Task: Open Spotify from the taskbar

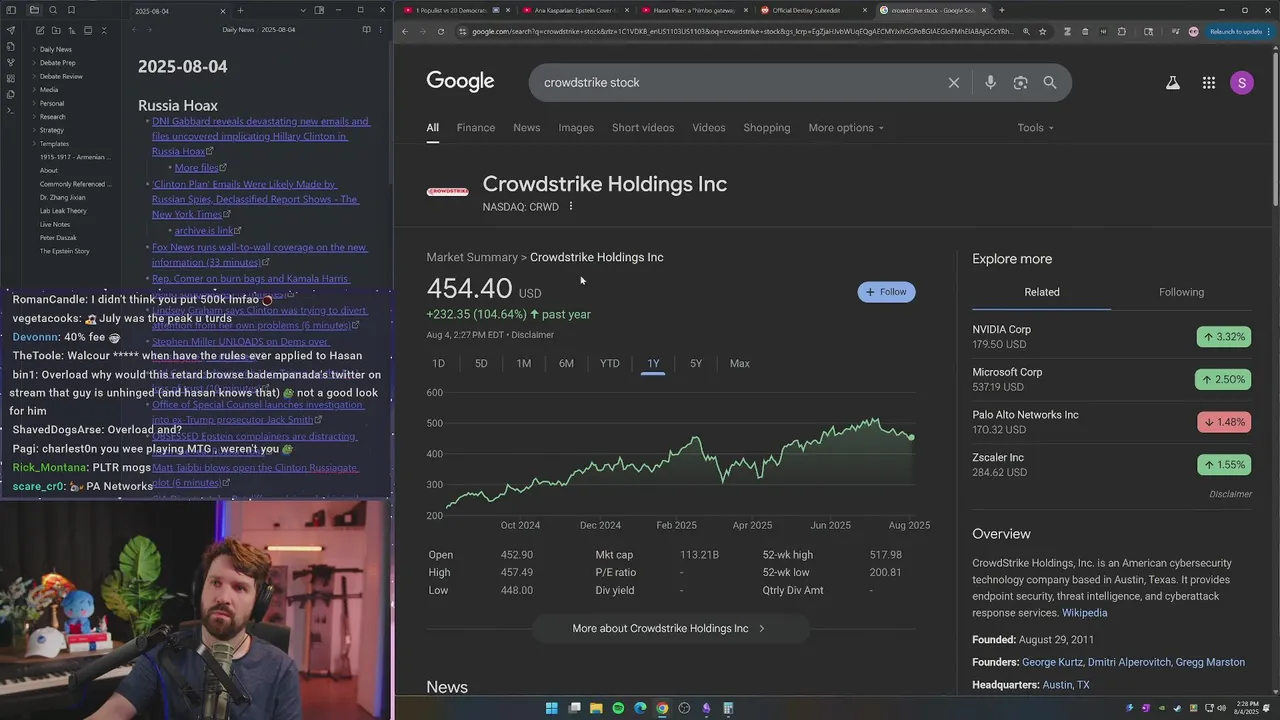Action: 618,708
